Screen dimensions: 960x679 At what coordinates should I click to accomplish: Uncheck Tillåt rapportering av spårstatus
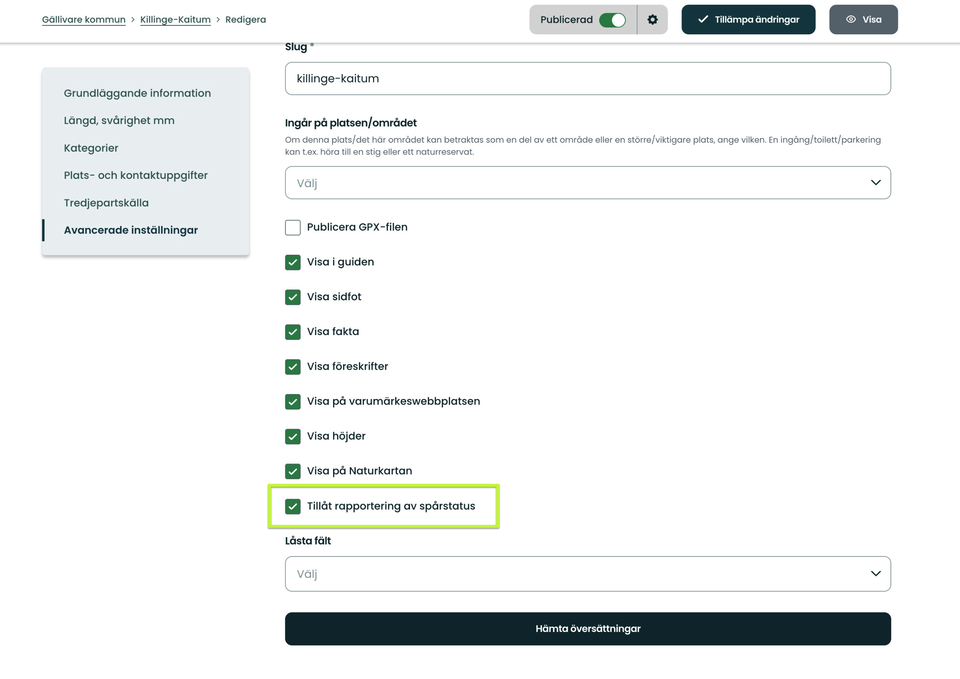pos(293,506)
